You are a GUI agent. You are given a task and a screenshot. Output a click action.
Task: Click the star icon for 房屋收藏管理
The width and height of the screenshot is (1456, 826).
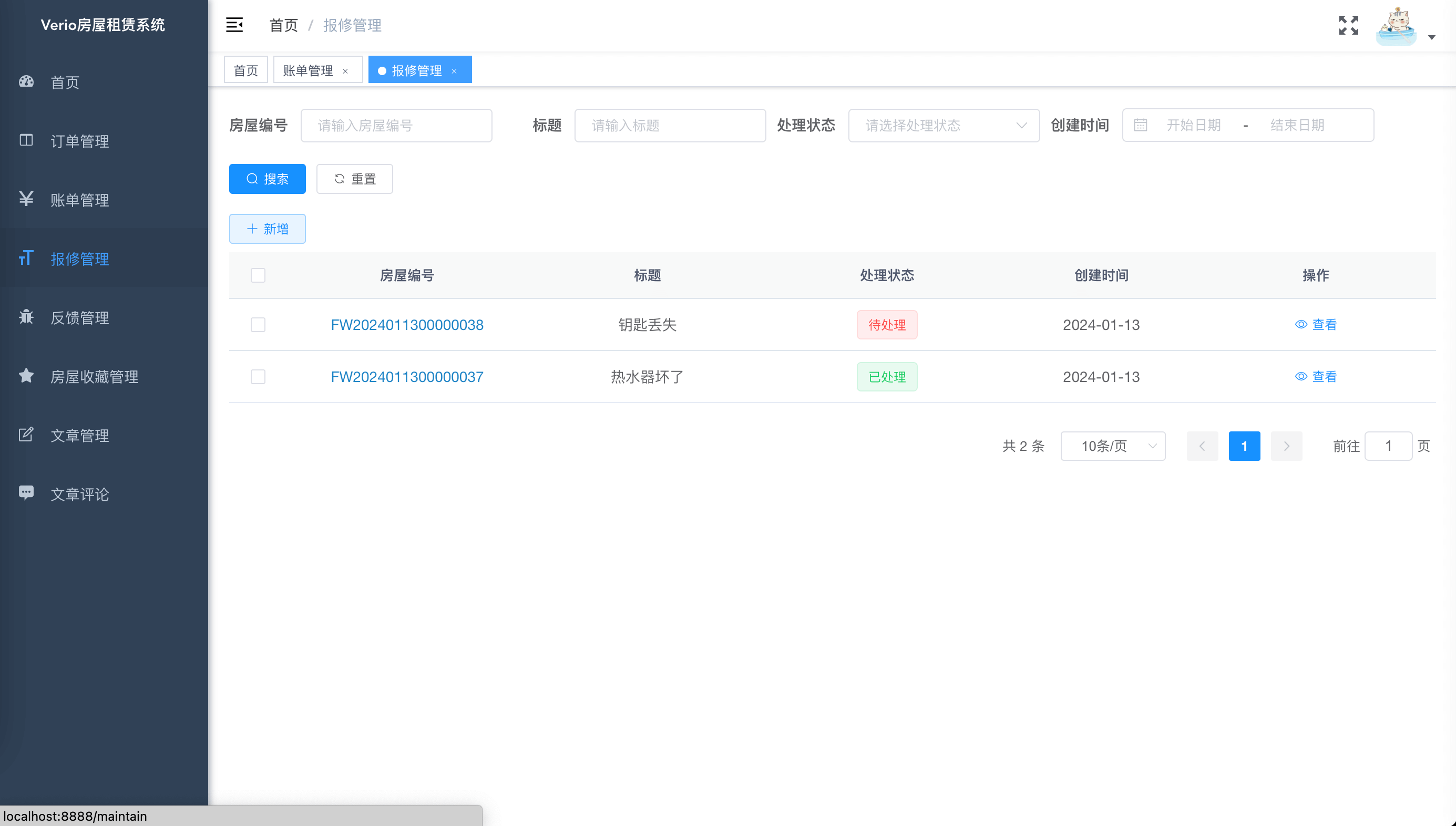pyautogui.click(x=26, y=376)
